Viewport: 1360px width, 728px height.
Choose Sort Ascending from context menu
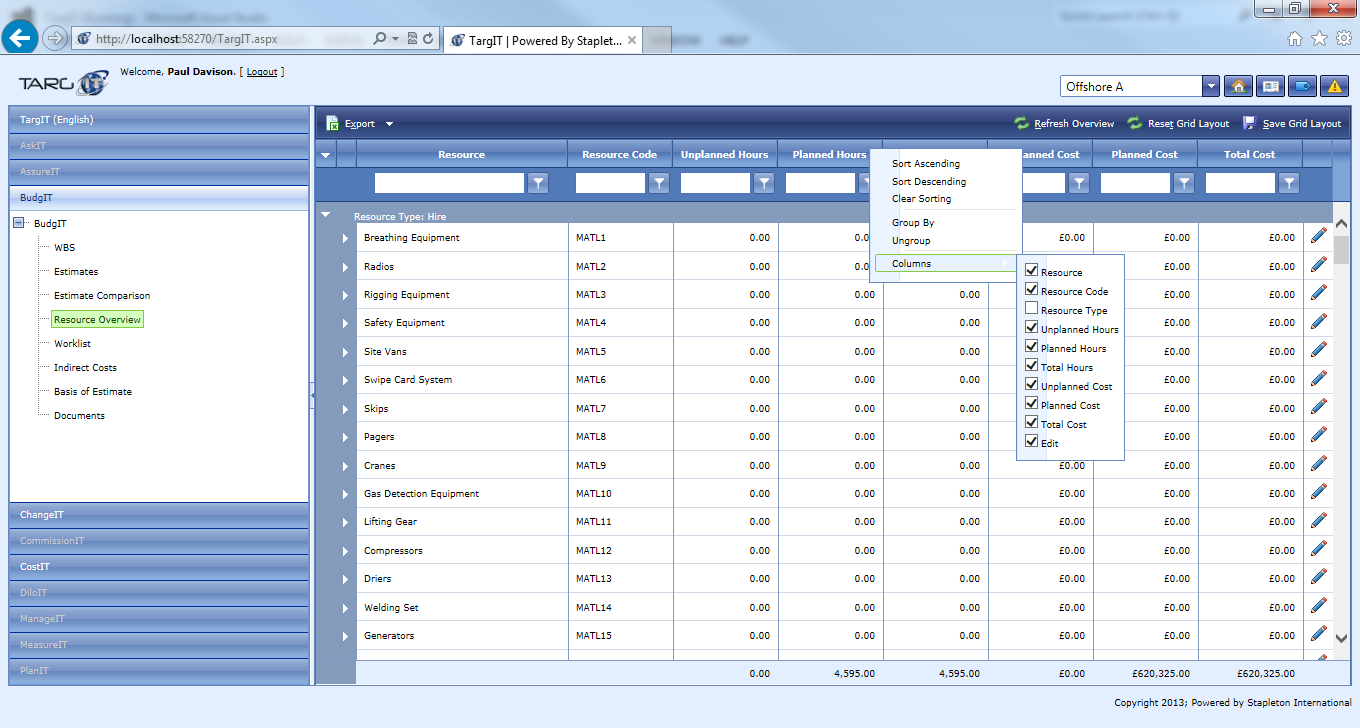(925, 164)
